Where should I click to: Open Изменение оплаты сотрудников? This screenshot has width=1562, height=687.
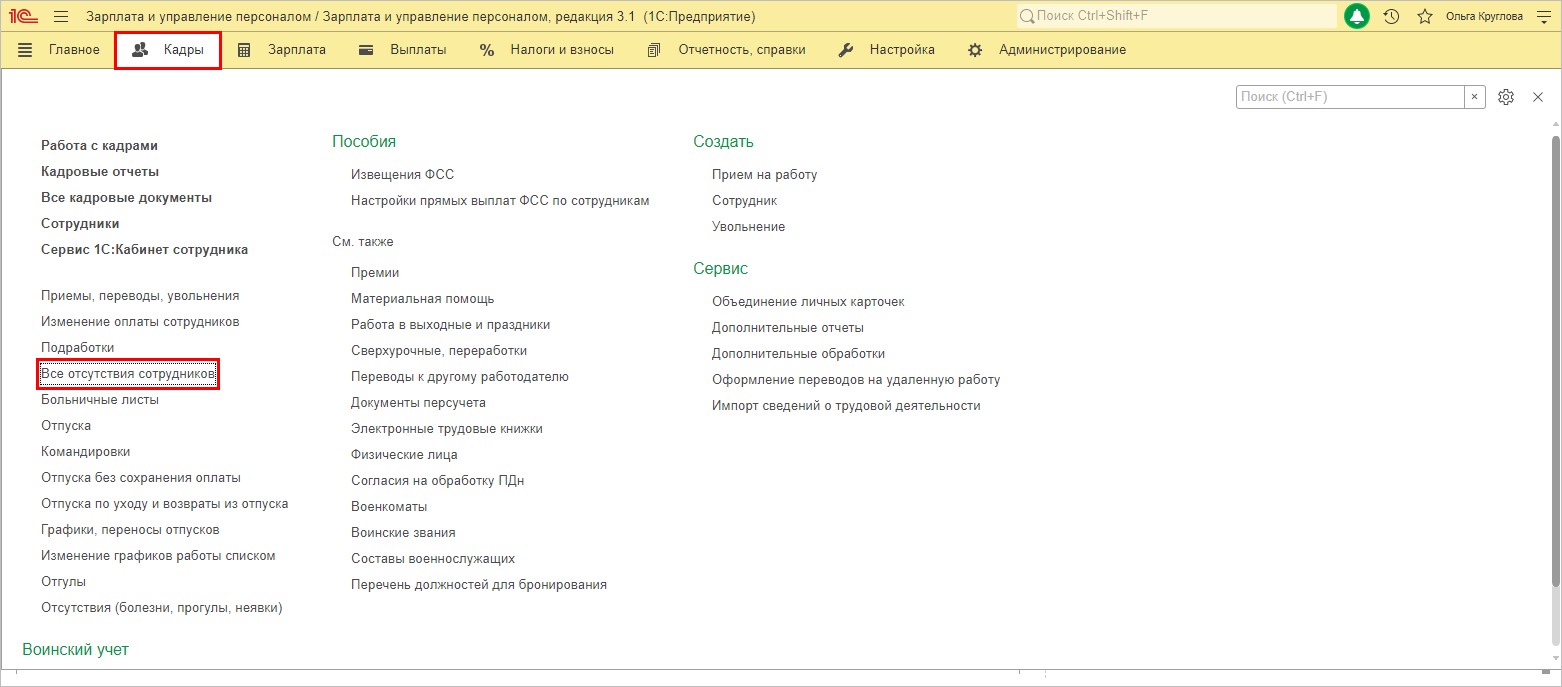(140, 322)
